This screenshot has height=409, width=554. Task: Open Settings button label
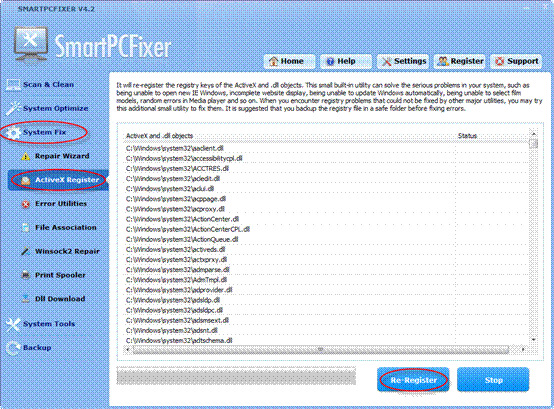[x=410, y=61]
